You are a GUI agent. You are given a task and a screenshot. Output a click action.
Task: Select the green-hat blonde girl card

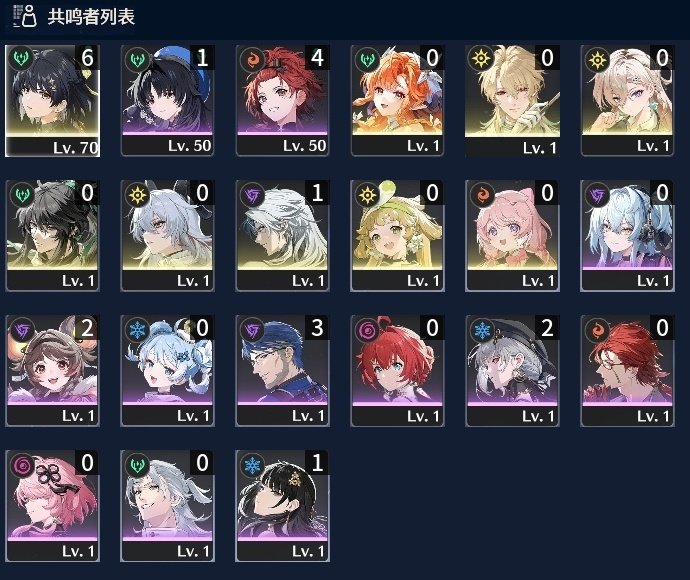coord(397,236)
